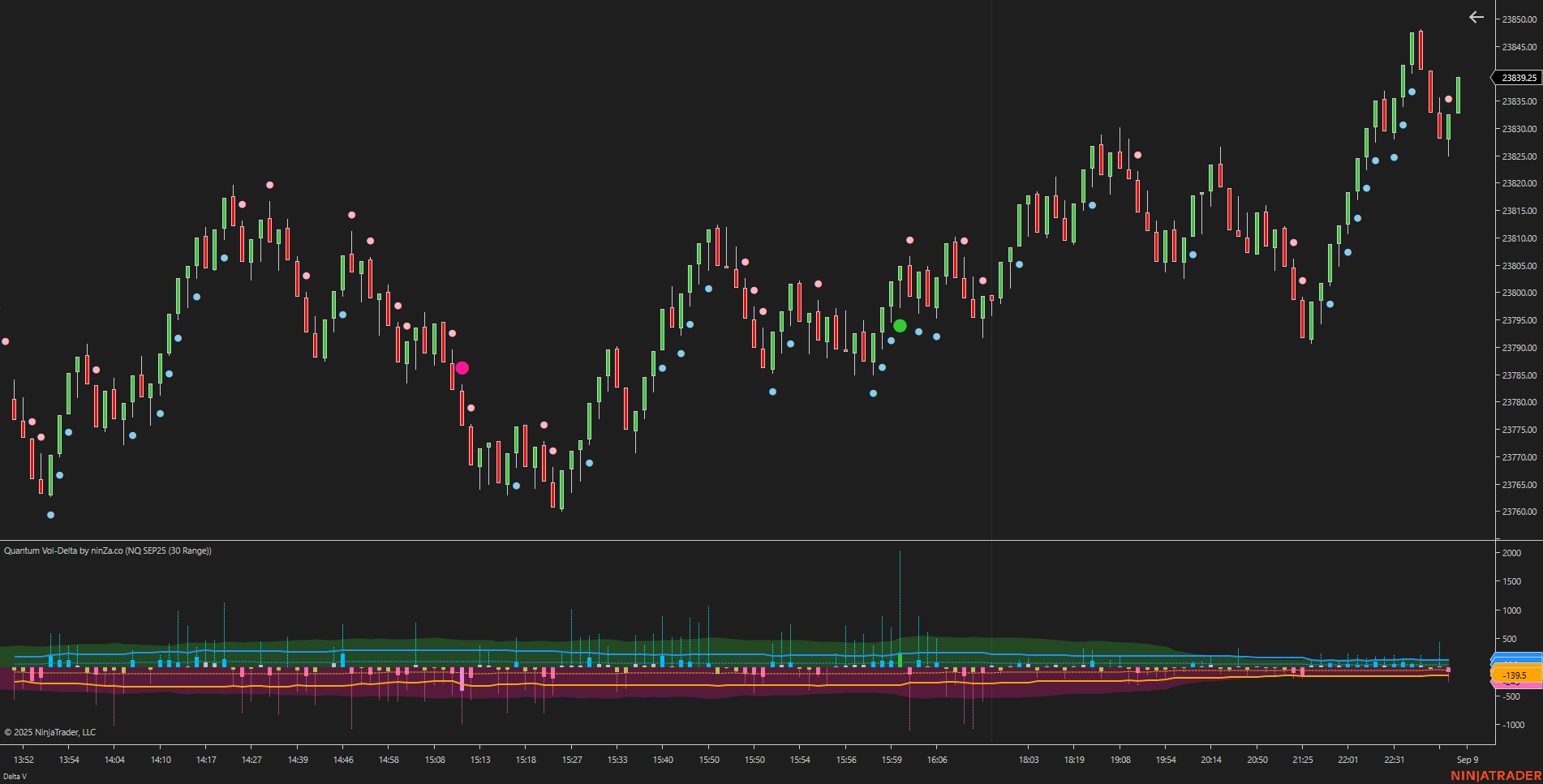The width and height of the screenshot is (1543, 784).
Task: Click the 2025 NinjaTrader copyright text
Action: point(49,732)
